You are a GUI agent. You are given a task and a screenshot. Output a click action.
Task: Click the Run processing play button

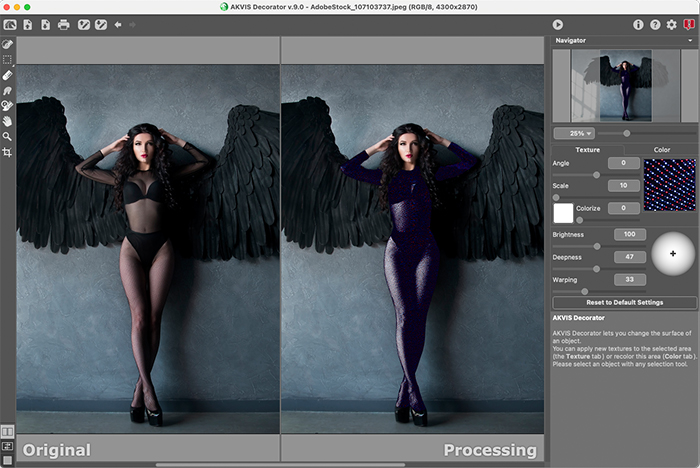(x=558, y=24)
